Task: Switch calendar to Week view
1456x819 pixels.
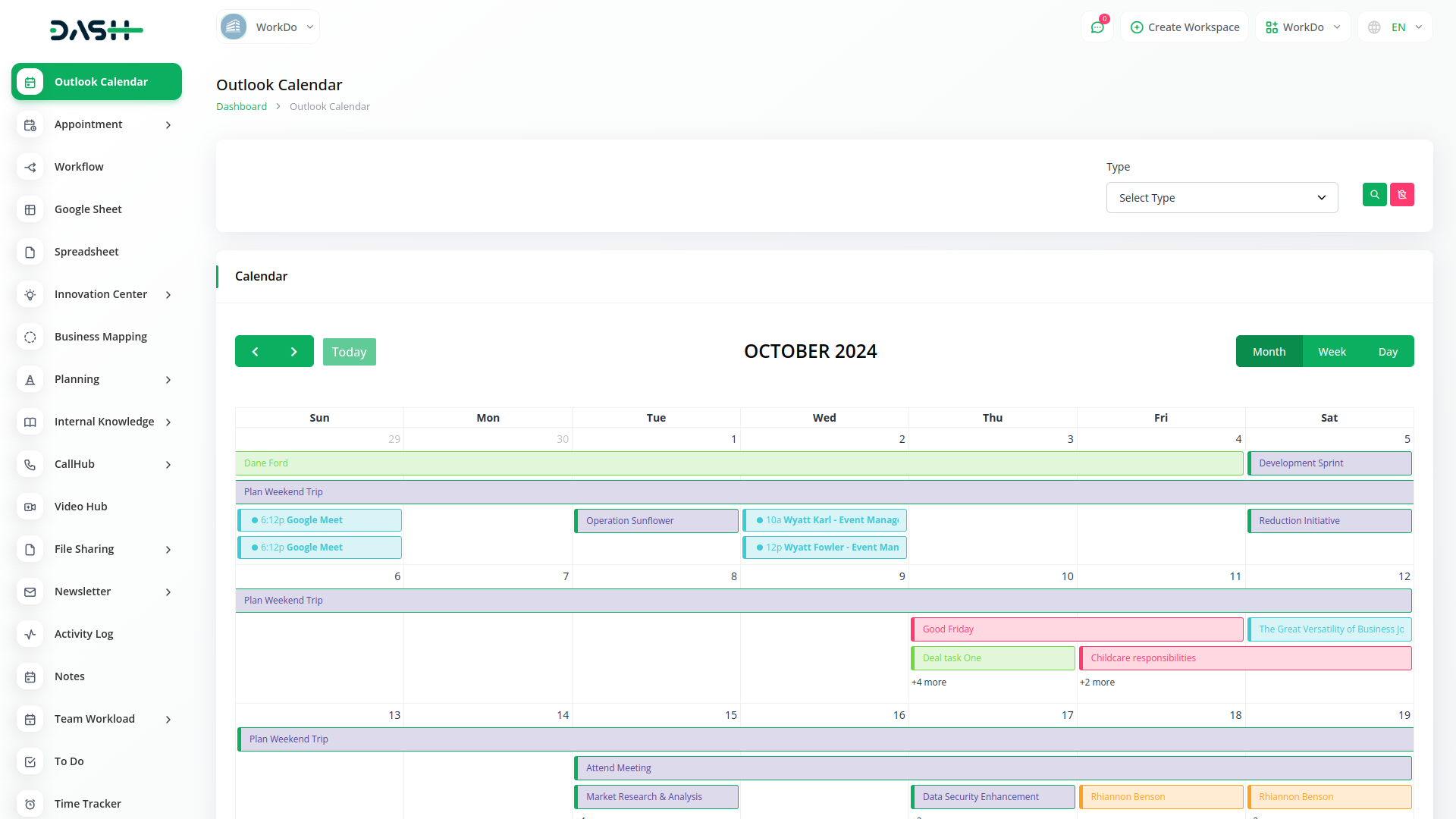Action: (1332, 352)
